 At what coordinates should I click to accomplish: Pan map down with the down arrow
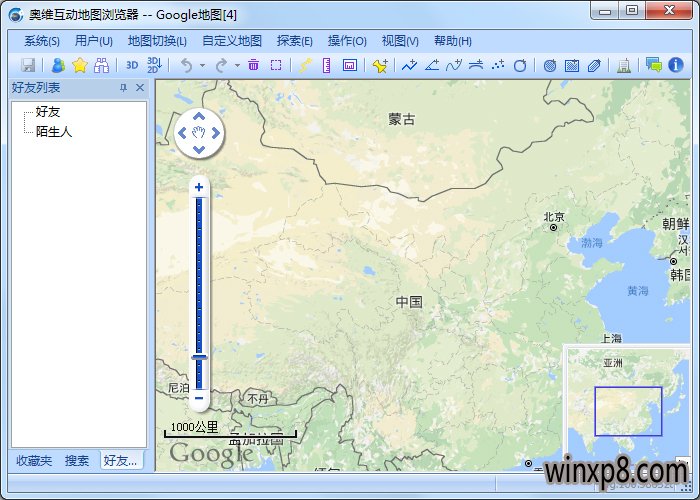(199, 149)
